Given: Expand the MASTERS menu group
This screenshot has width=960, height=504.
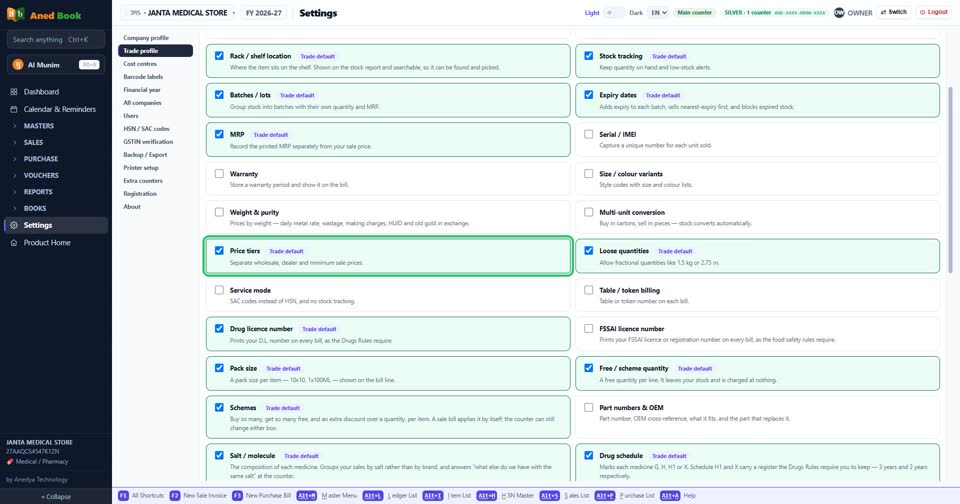Looking at the screenshot, I should (x=55, y=126).
